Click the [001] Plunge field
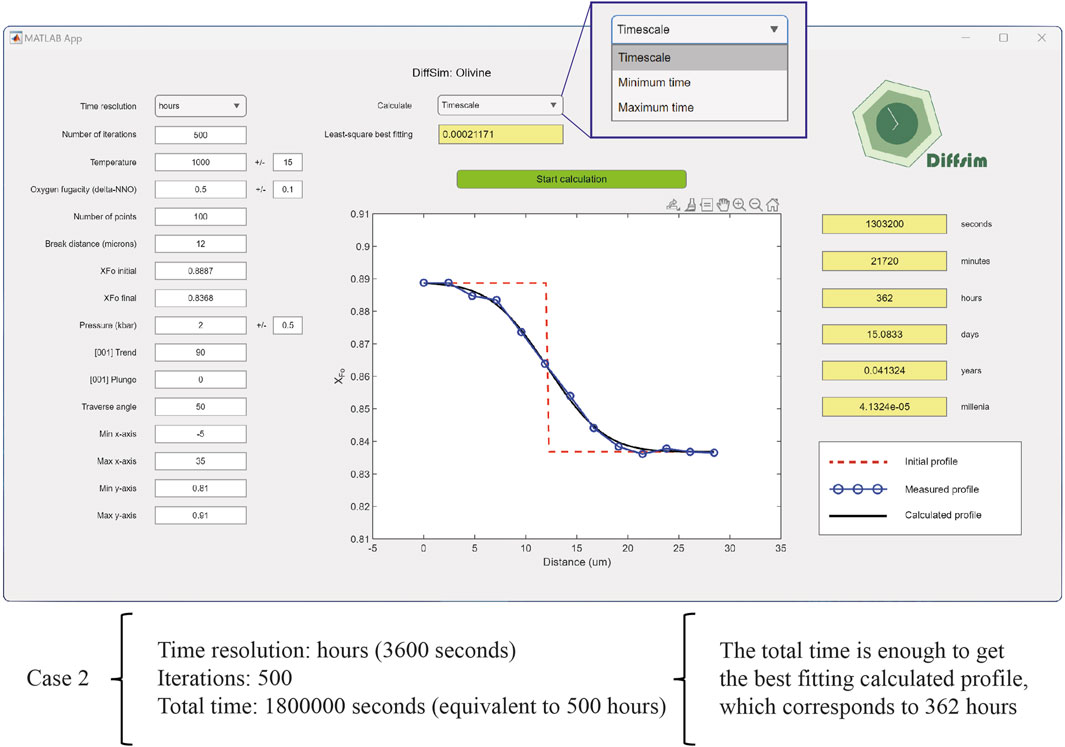The image size is (1065, 747). click(200, 380)
